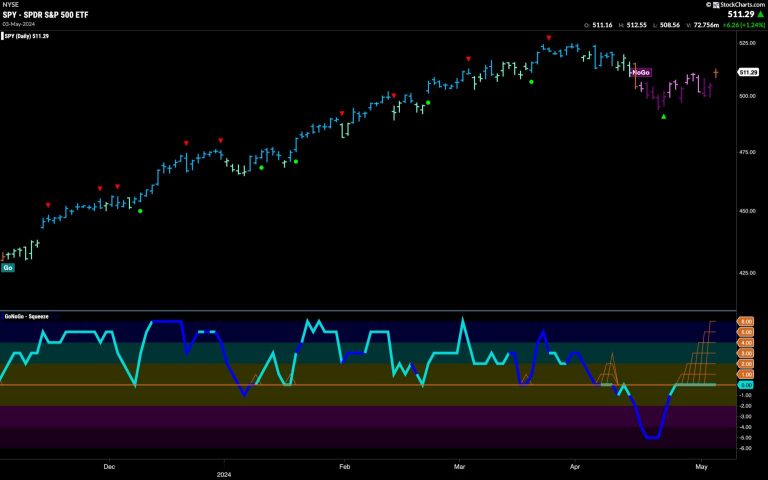768x480 pixels.
Task: Click the -6.00 oscillator axis label
Action: (x=745, y=448)
